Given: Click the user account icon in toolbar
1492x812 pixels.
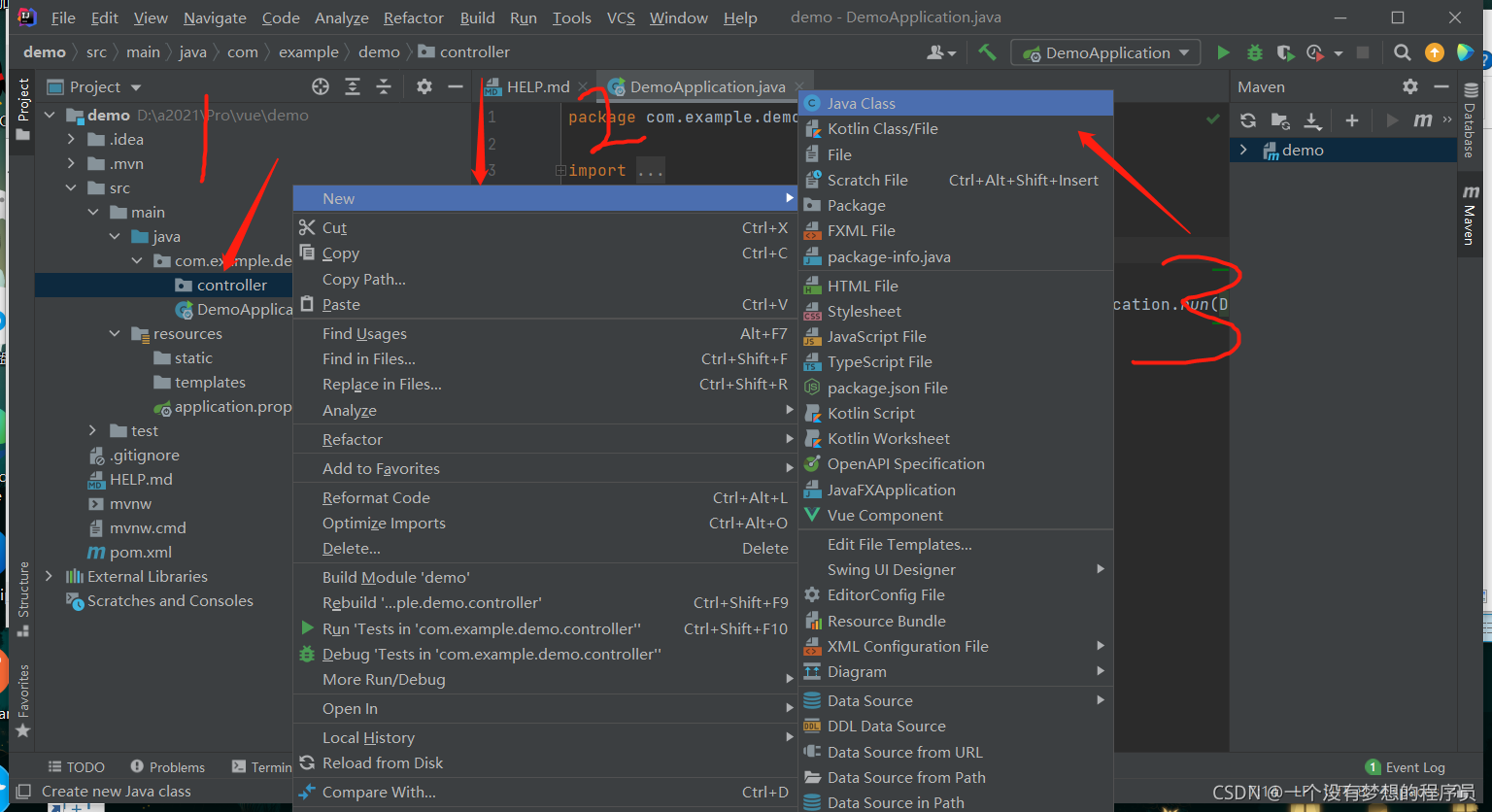Looking at the screenshot, I should click(x=940, y=52).
